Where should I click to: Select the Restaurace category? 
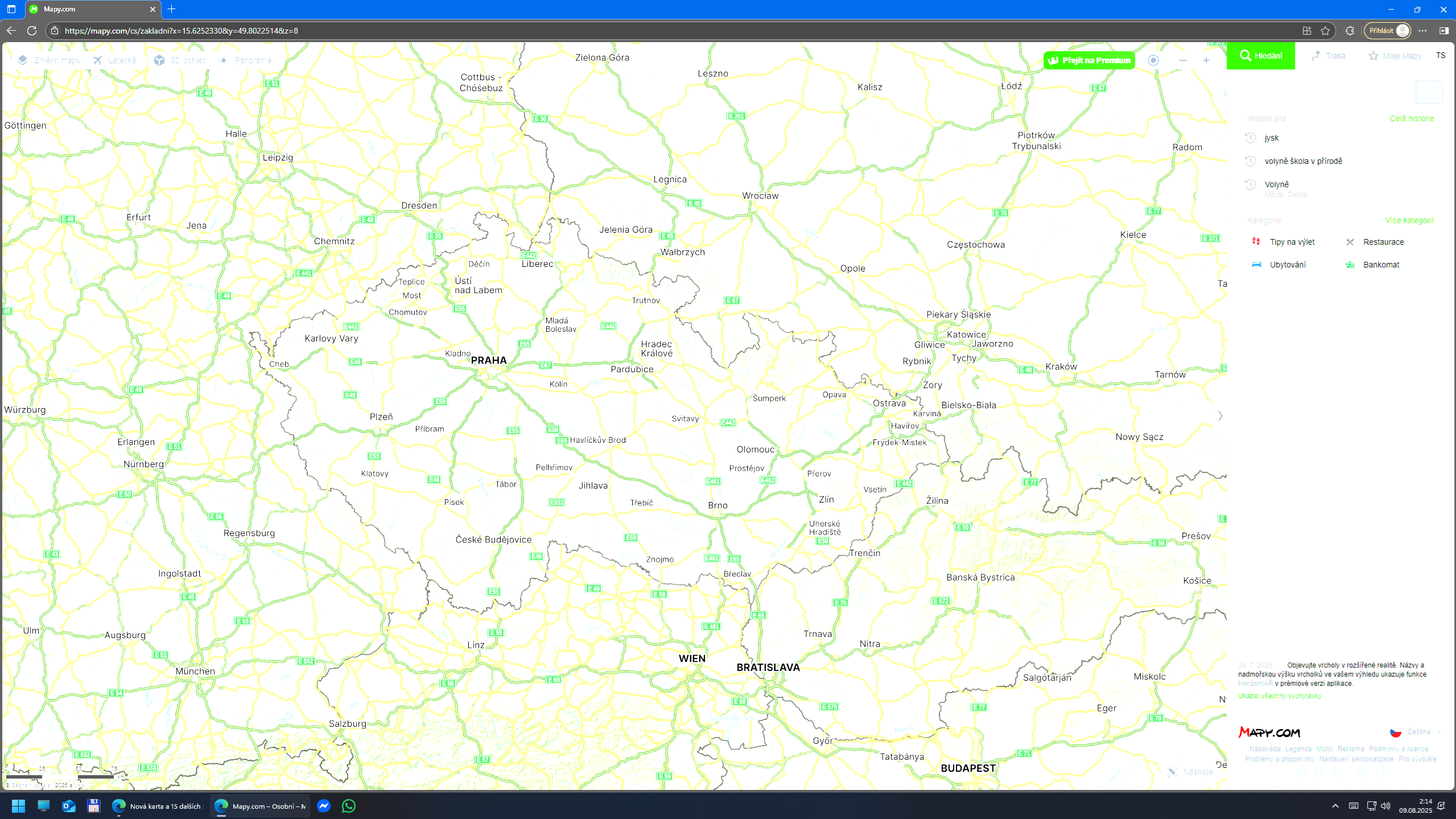1383,242
